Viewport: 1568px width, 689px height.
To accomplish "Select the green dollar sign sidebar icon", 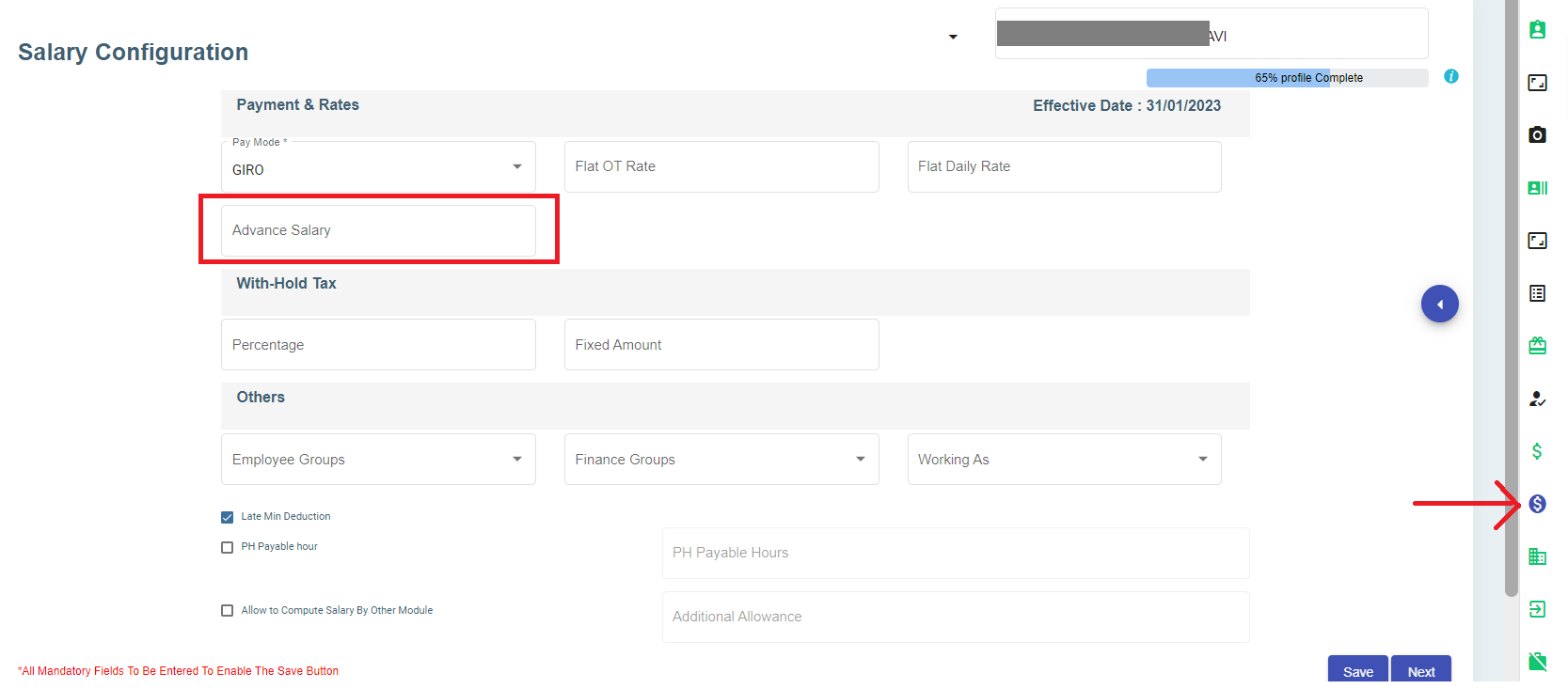I will pos(1537,451).
